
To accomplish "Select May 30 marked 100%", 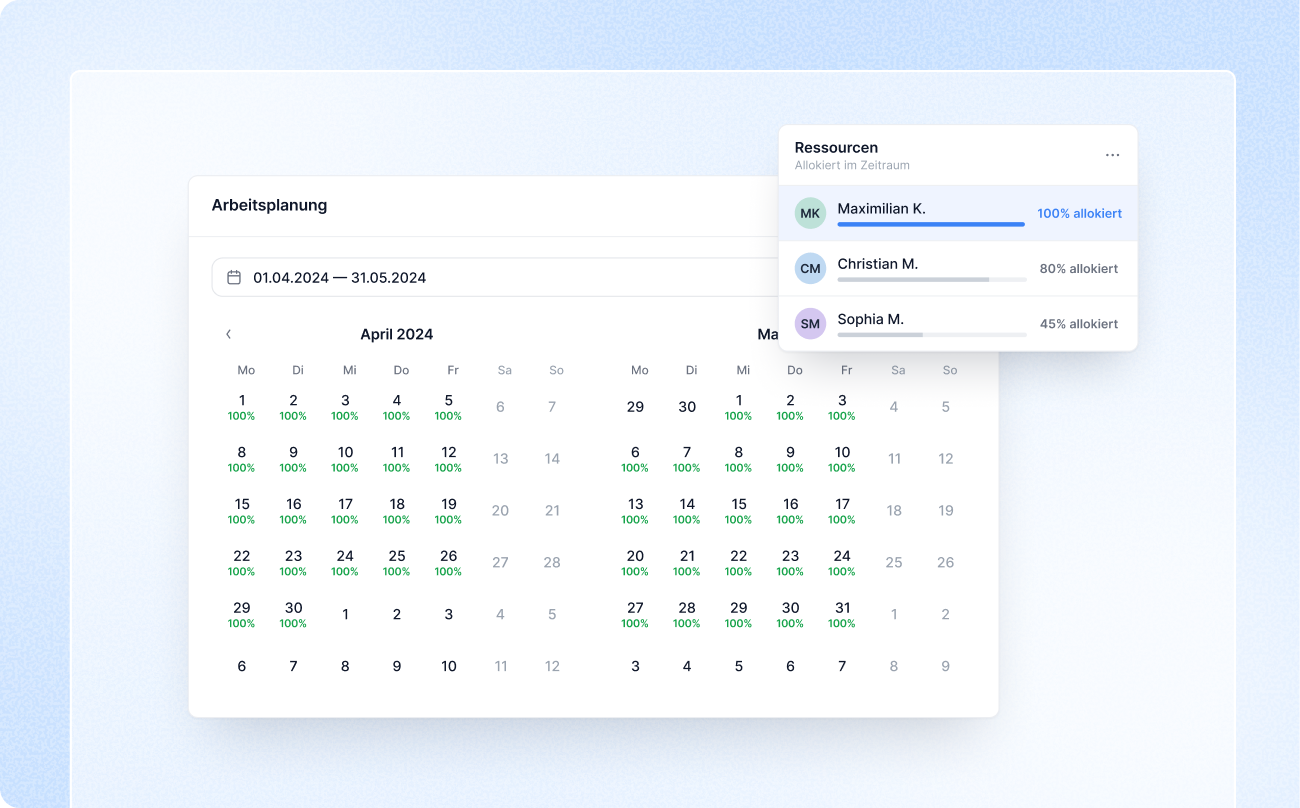I will coord(791,614).
